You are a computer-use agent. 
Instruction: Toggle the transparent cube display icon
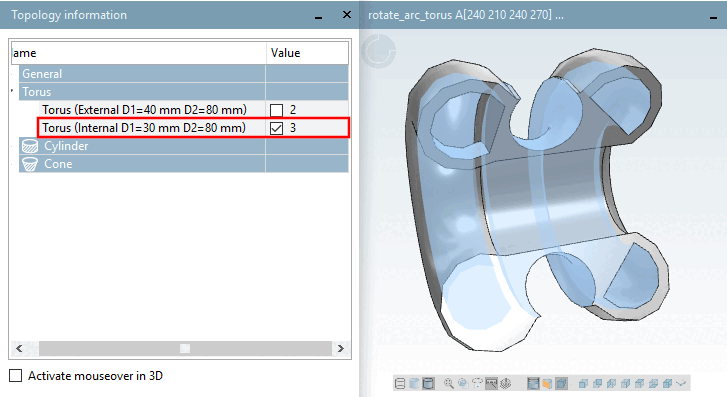(561, 384)
